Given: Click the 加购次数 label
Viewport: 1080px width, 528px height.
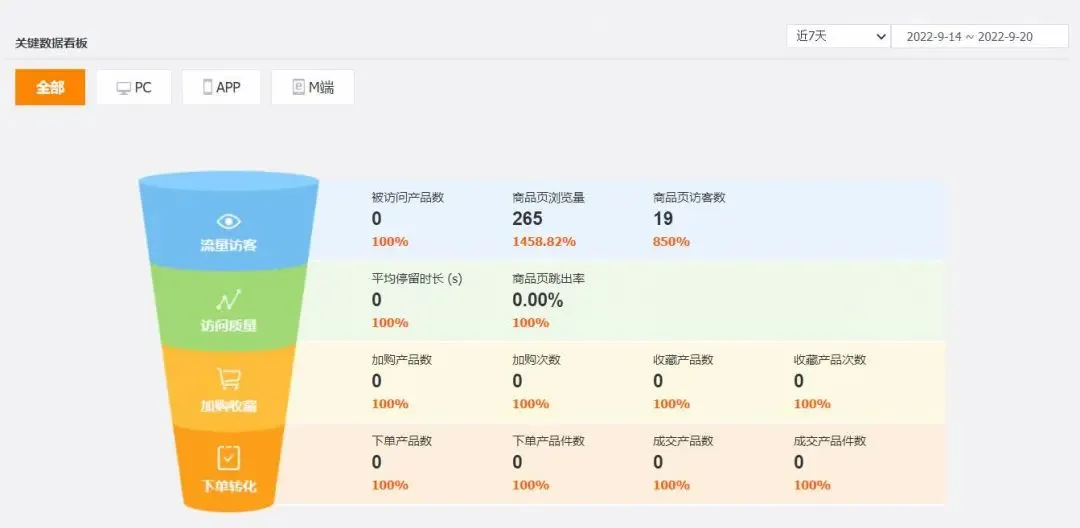Looking at the screenshot, I should coord(537,360).
